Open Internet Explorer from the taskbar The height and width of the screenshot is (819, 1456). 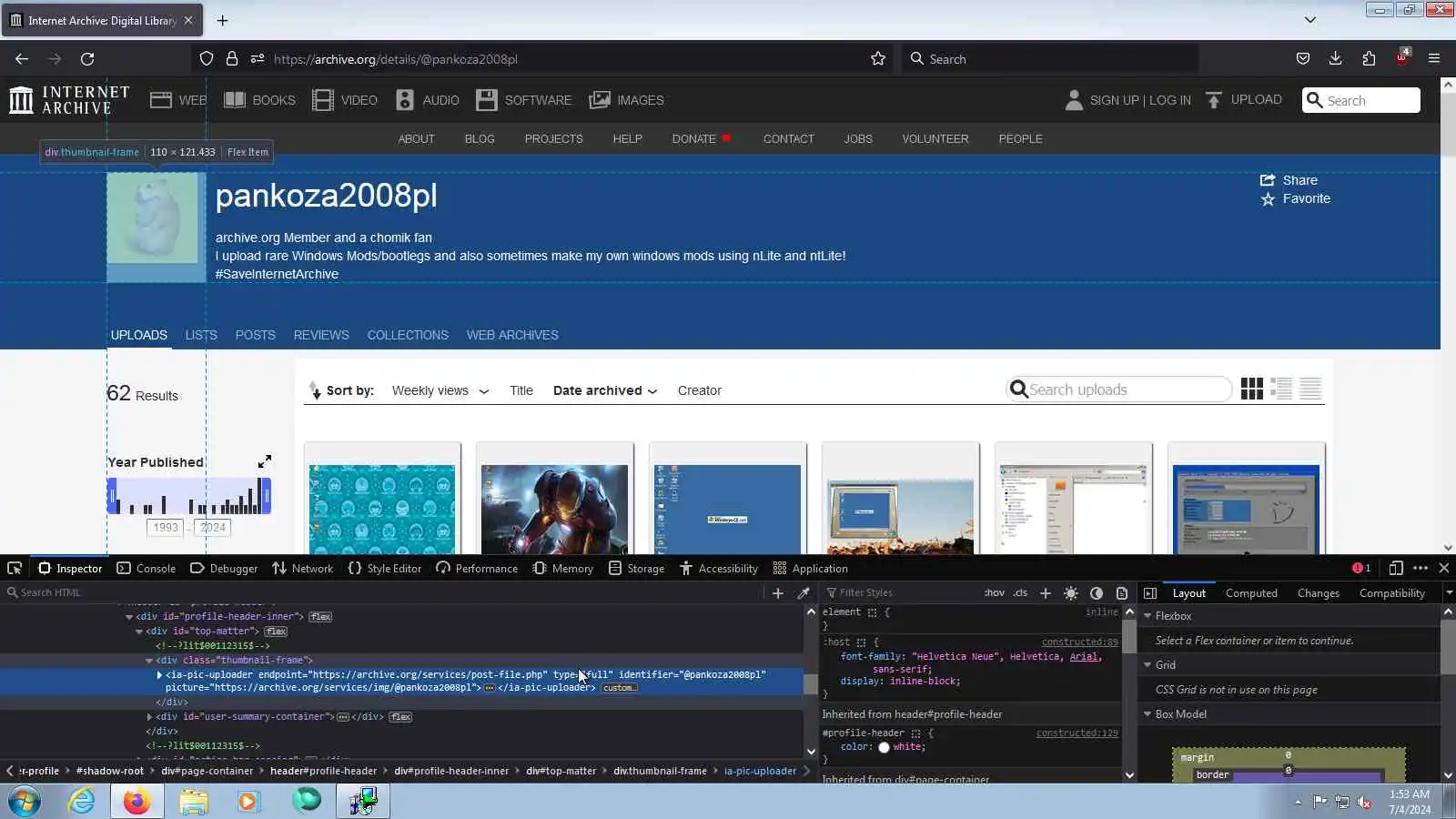click(81, 802)
